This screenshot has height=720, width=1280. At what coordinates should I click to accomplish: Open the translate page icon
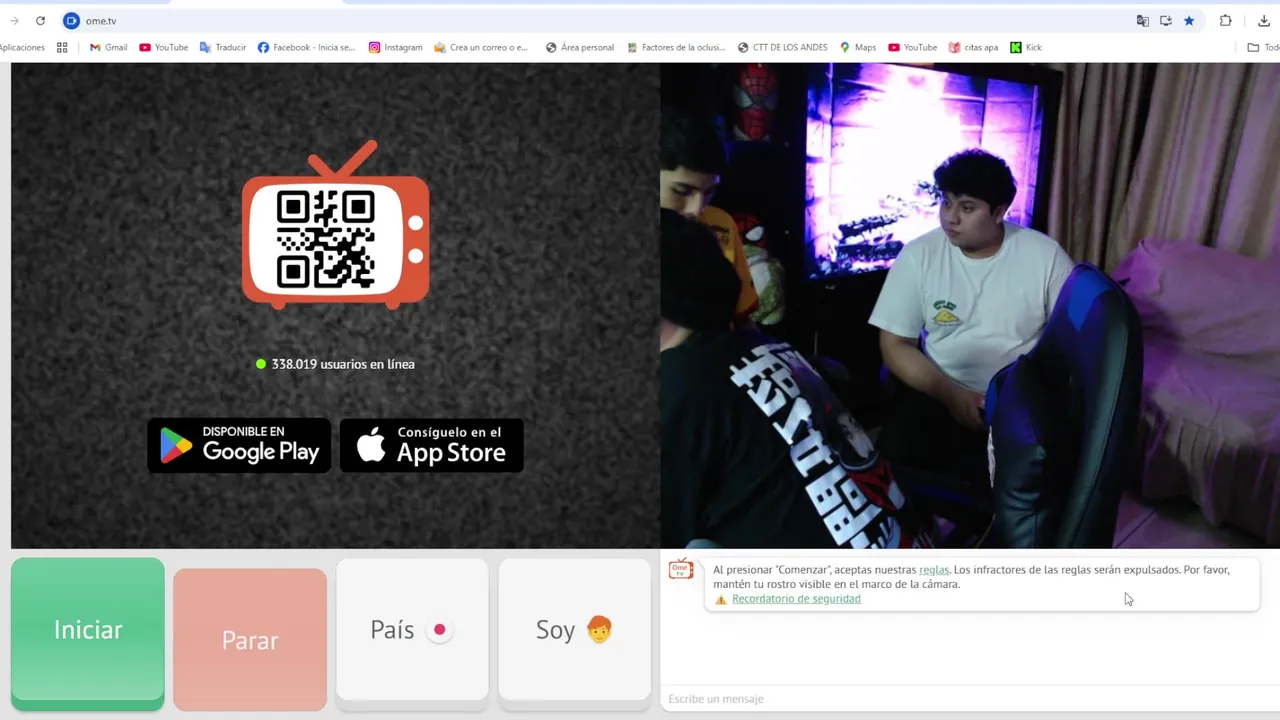[x=1142, y=20]
